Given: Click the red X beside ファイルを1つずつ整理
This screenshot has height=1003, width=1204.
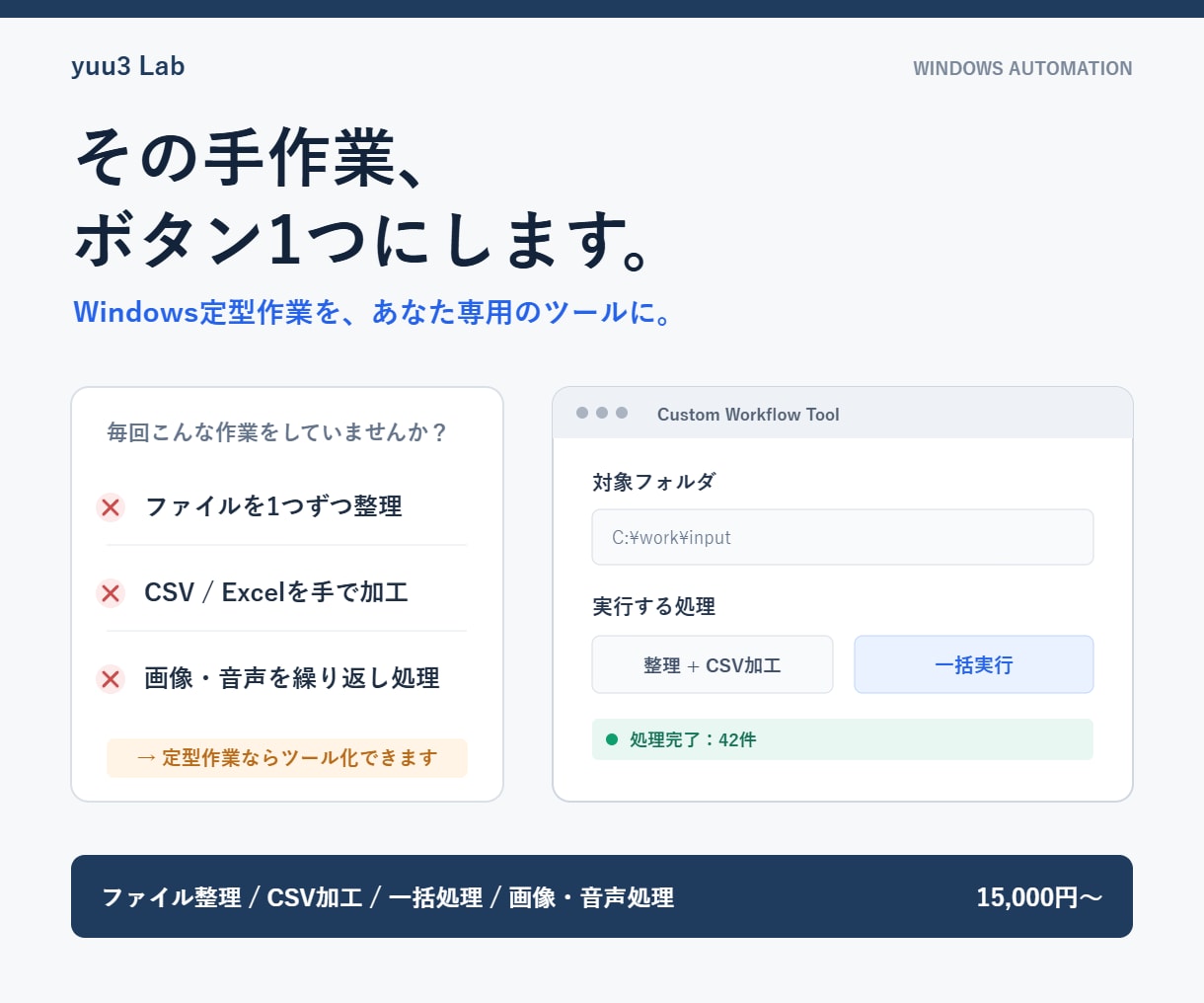Looking at the screenshot, I should coord(111,507).
